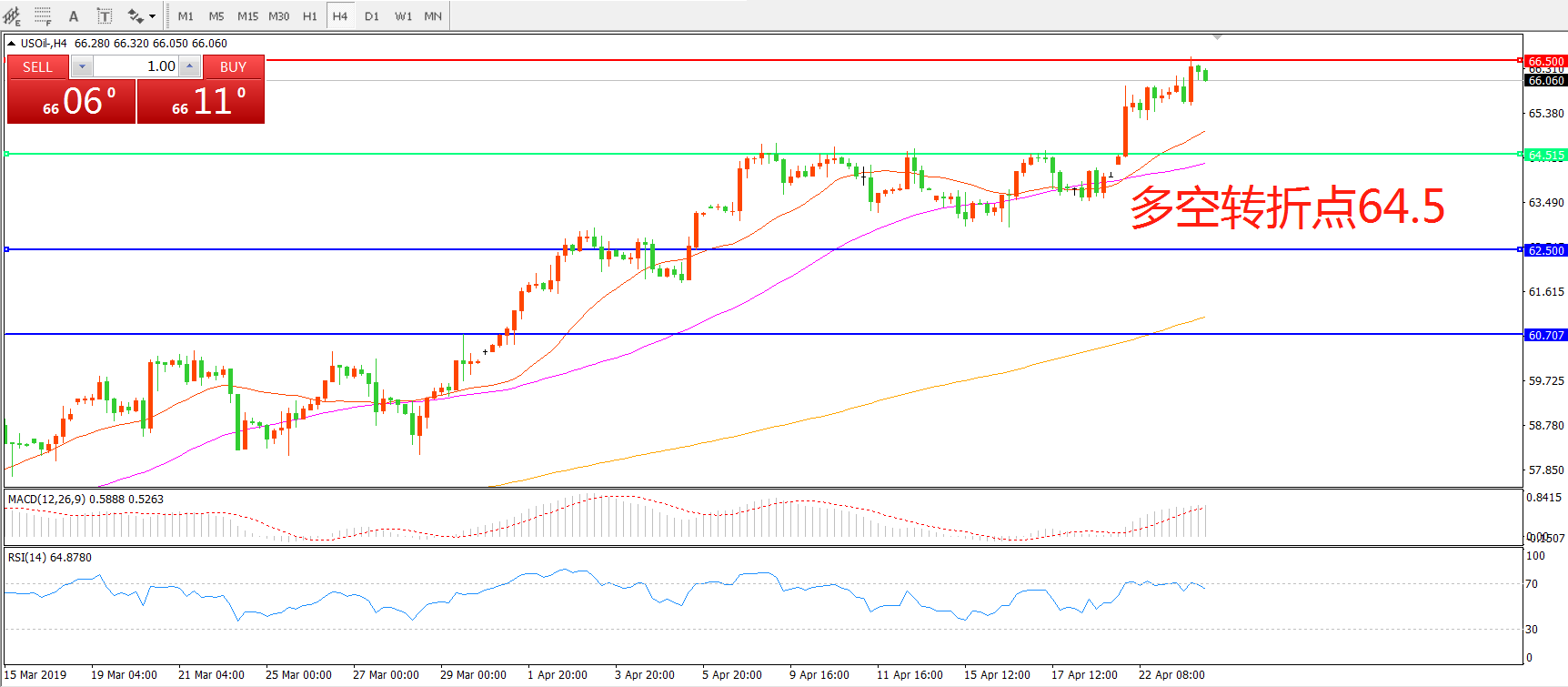Select the Fibonacci retracement tool

(43, 15)
